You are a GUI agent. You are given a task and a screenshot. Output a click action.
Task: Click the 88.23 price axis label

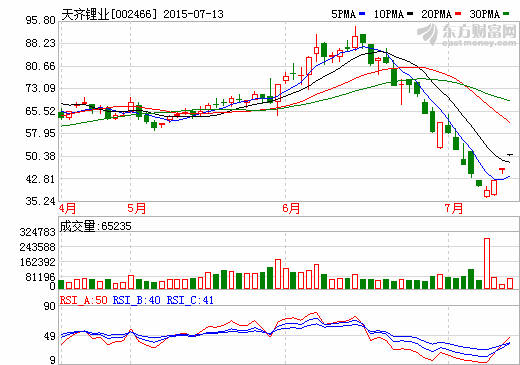click(41, 43)
